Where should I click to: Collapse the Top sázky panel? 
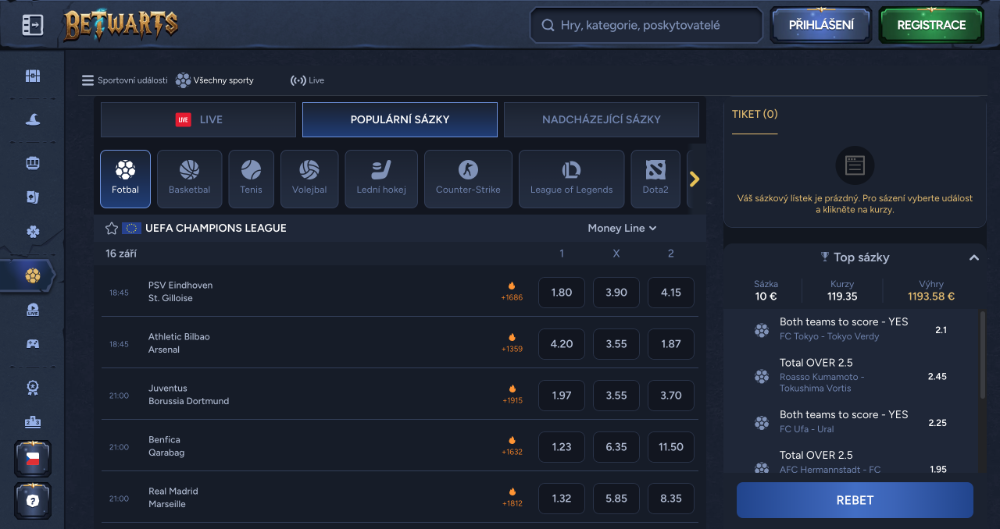973,258
